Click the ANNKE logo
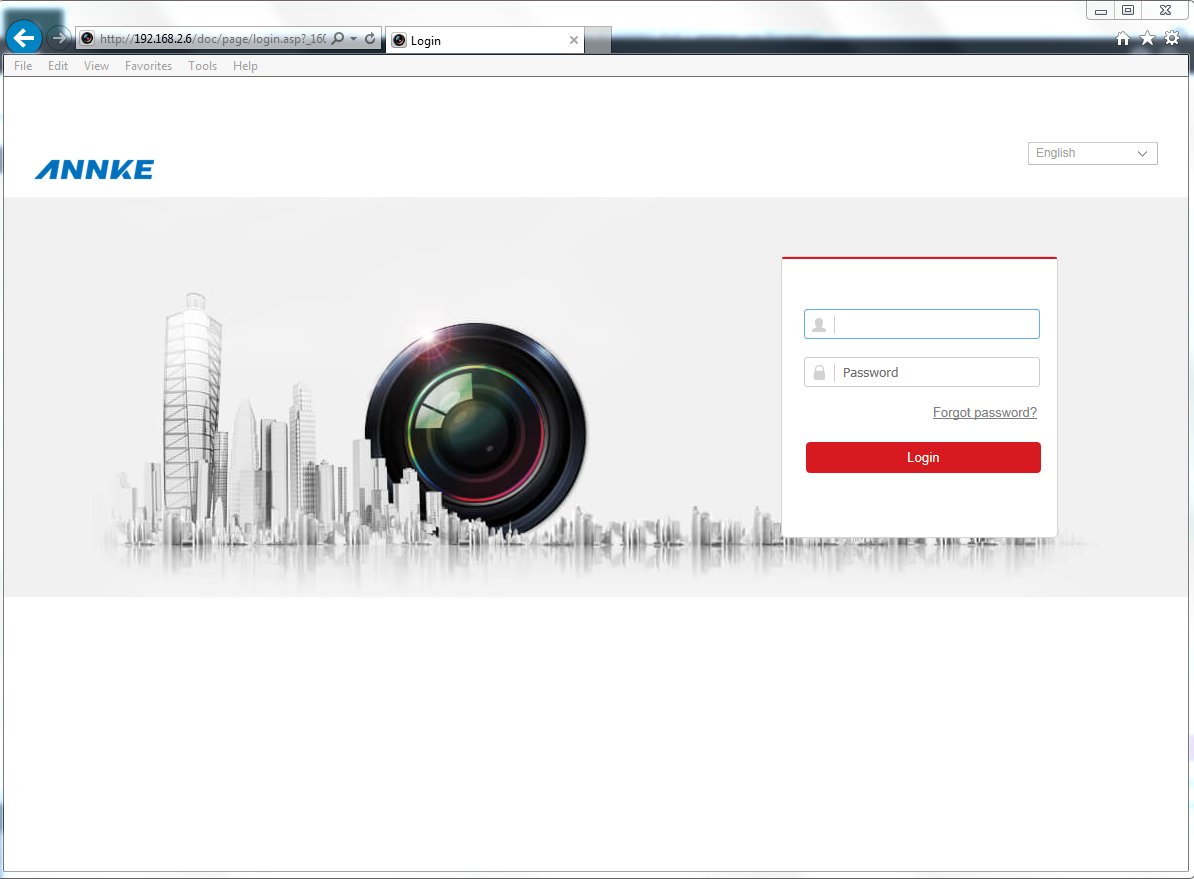Screen dimensions: 1194x879 coord(94,170)
